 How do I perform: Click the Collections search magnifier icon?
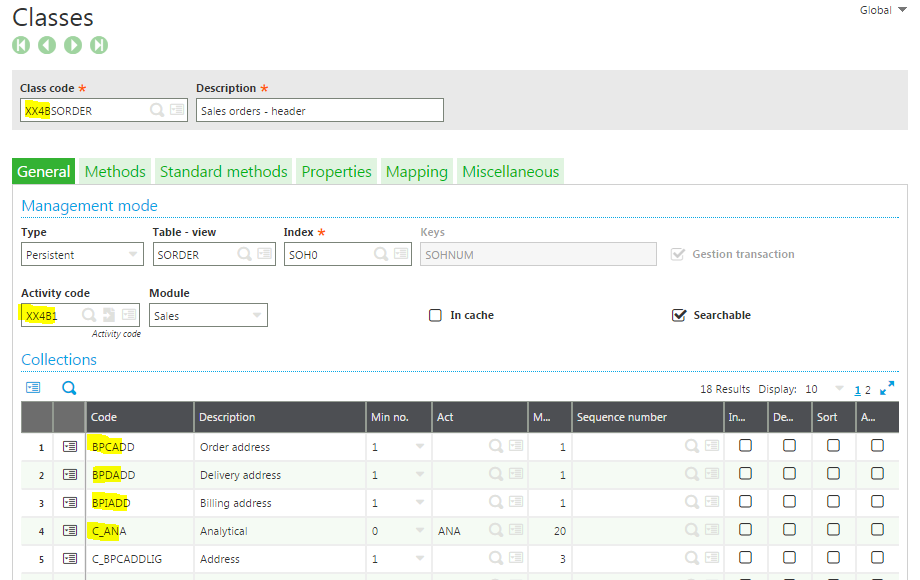[x=69, y=388]
